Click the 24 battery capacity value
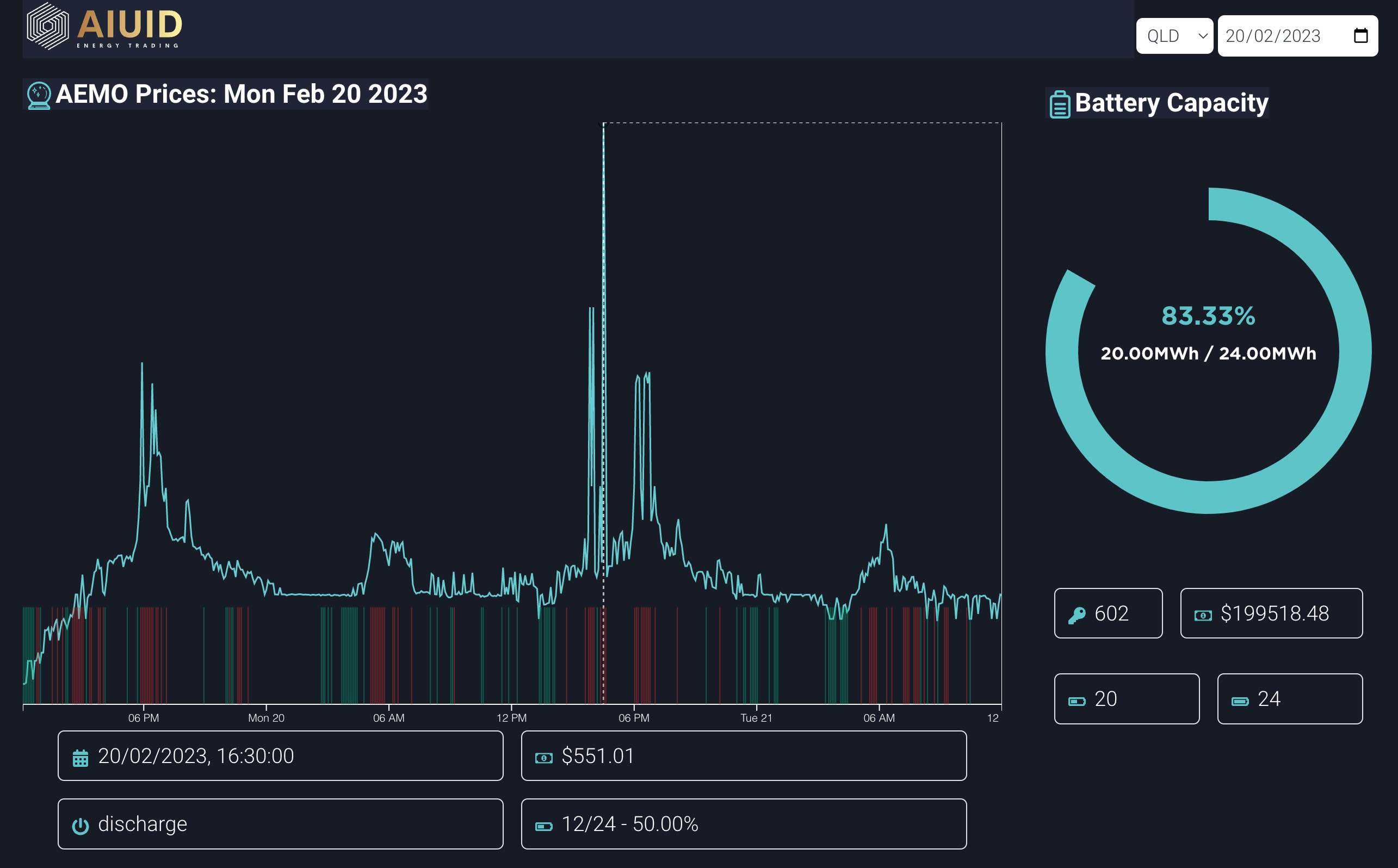The image size is (1398, 868). (x=1269, y=699)
